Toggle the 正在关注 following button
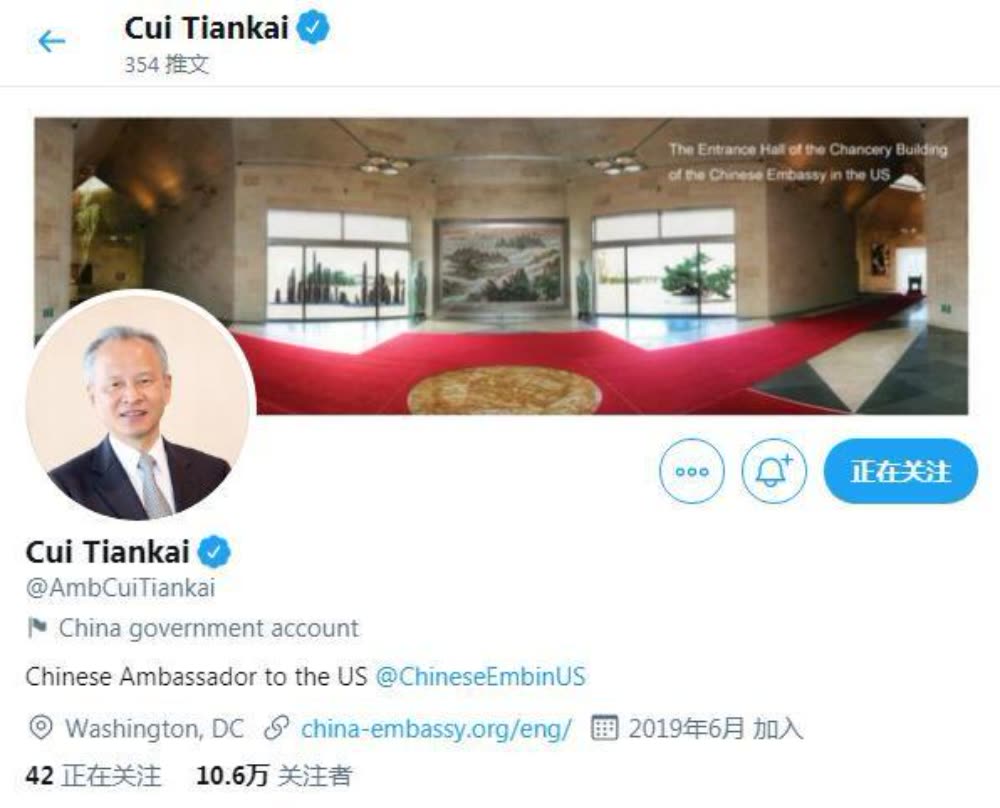Viewport: 1000px width, 808px height. pyautogui.click(x=901, y=471)
